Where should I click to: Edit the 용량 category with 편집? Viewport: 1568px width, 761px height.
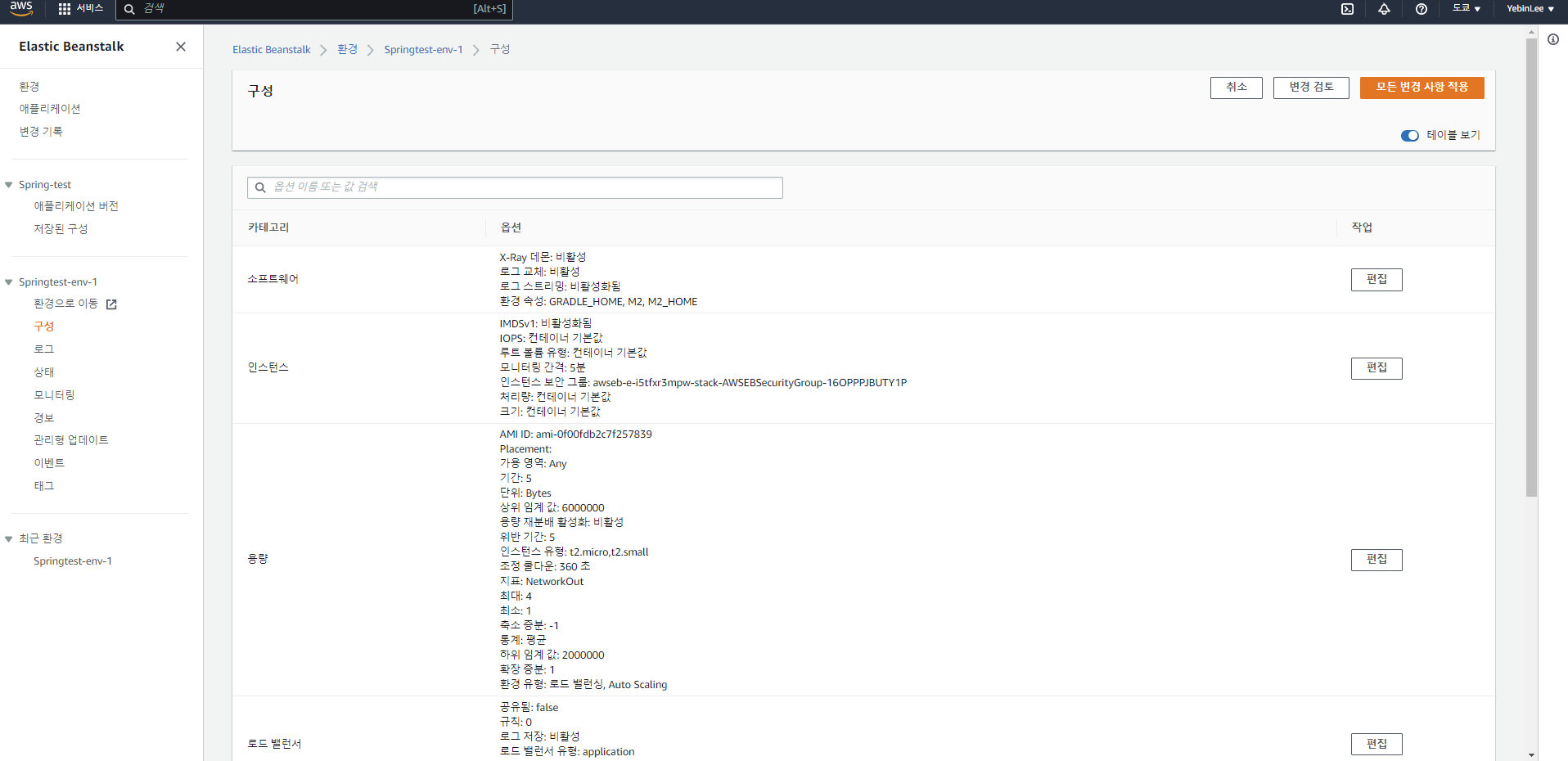1377,560
